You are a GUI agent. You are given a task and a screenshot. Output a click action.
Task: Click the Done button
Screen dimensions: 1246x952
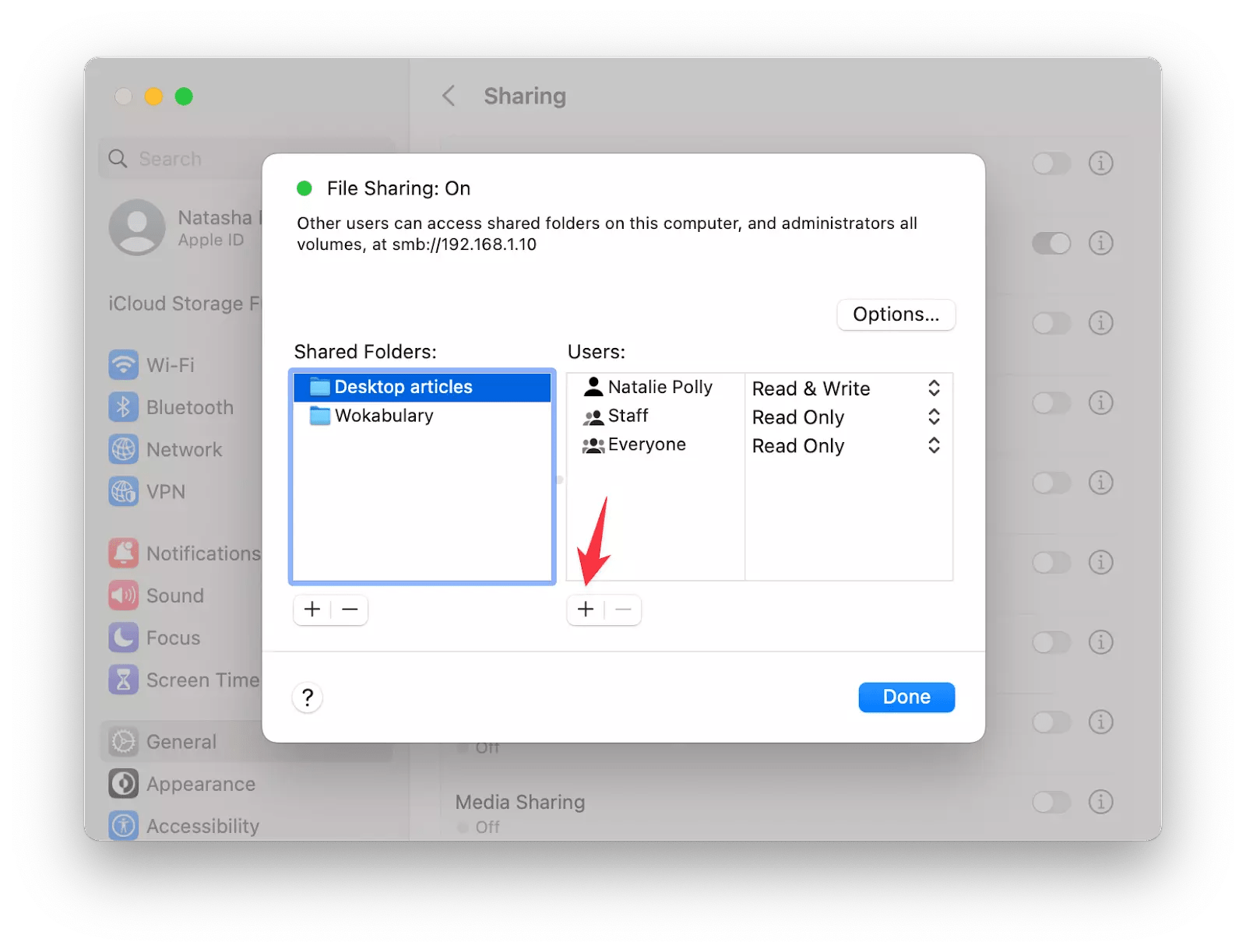tap(906, 697)
